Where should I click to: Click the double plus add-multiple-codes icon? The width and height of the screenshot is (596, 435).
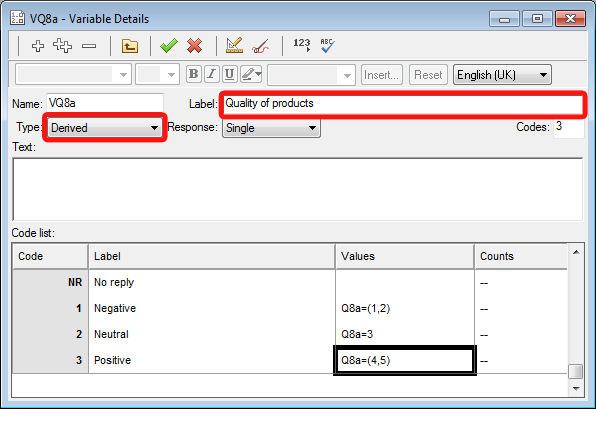point(62,46)
